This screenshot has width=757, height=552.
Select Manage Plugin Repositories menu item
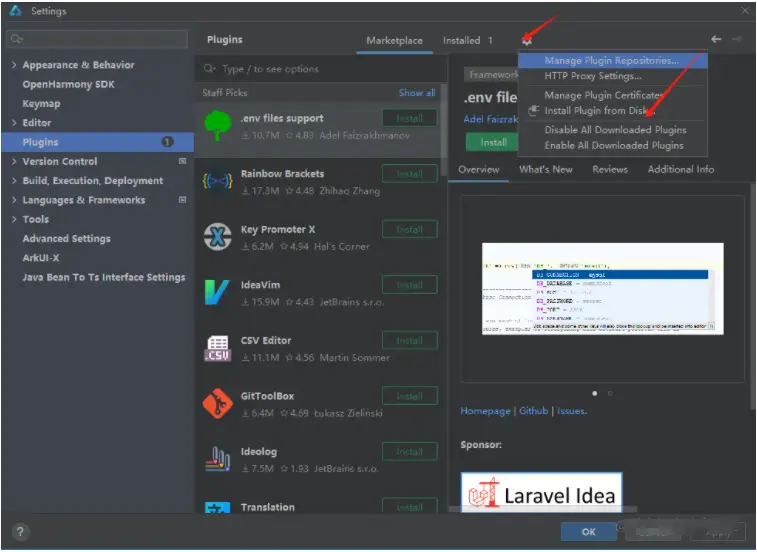(x=613, y=61)
